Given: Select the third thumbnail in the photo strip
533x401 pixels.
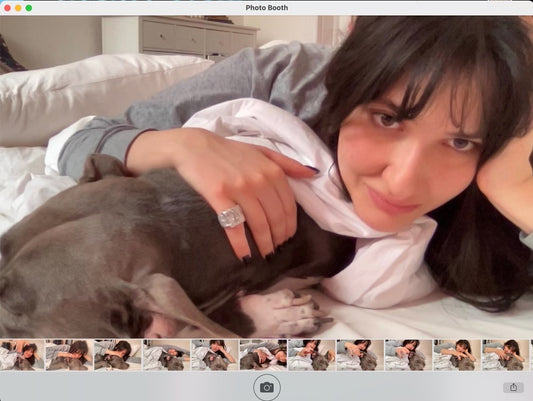Looking at the screenshot, I should point(117,355).
